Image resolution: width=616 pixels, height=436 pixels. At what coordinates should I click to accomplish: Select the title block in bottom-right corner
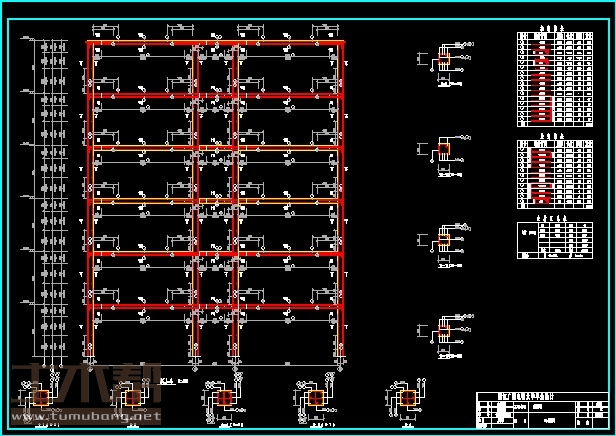(x=541, y=410)
